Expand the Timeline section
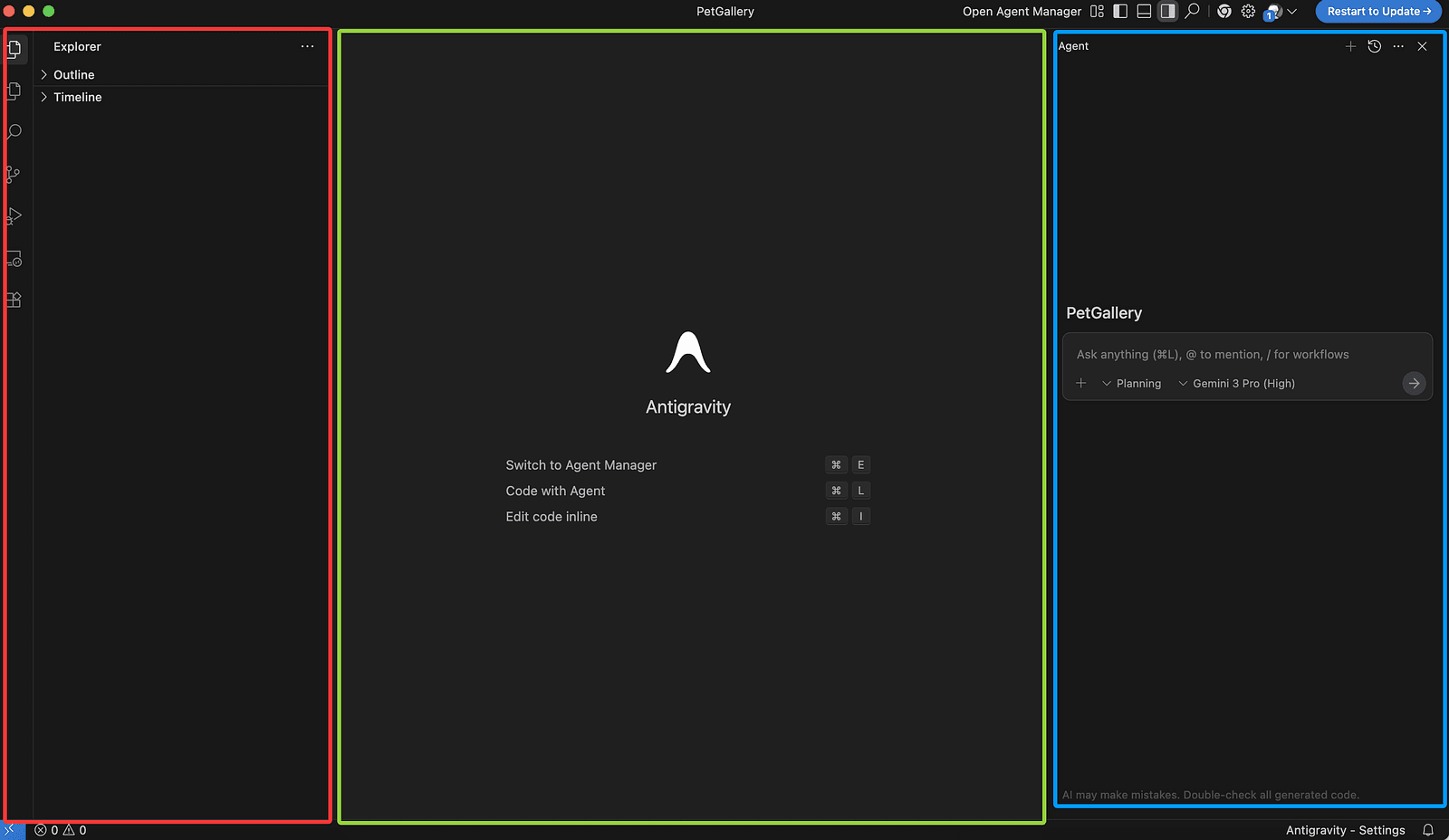This screenshot has width=1449, height=840. coord(77,97)
